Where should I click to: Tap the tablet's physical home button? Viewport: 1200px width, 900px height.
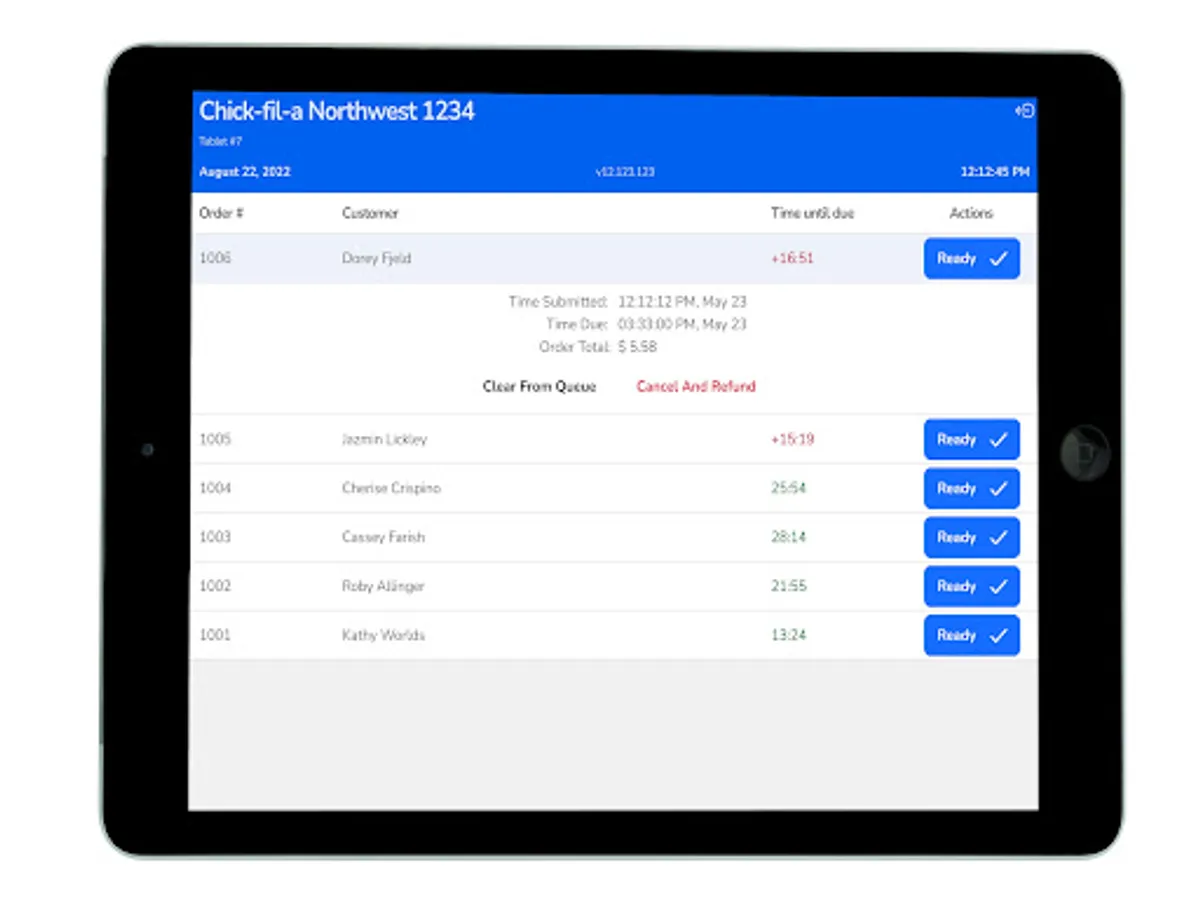(x=1085, y=452)
